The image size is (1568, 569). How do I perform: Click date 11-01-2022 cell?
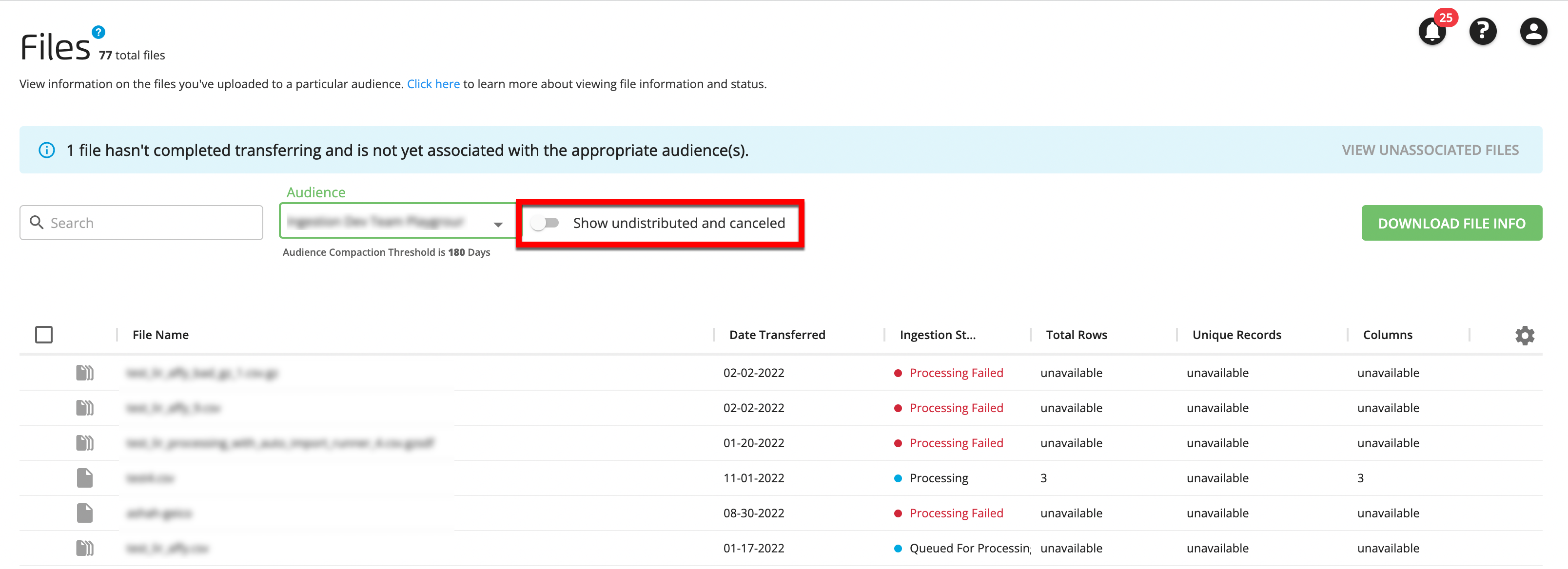coord(754,478)
